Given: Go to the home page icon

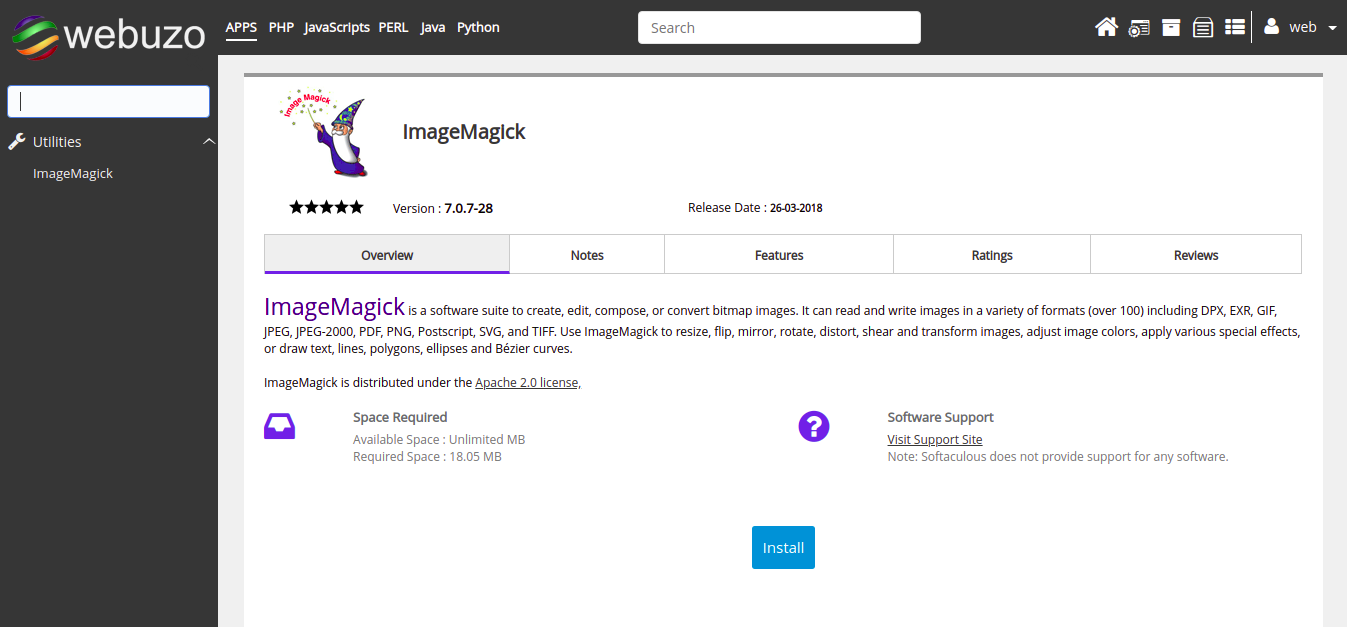Looking at the screenshot, I should (x=1106, y=27).
